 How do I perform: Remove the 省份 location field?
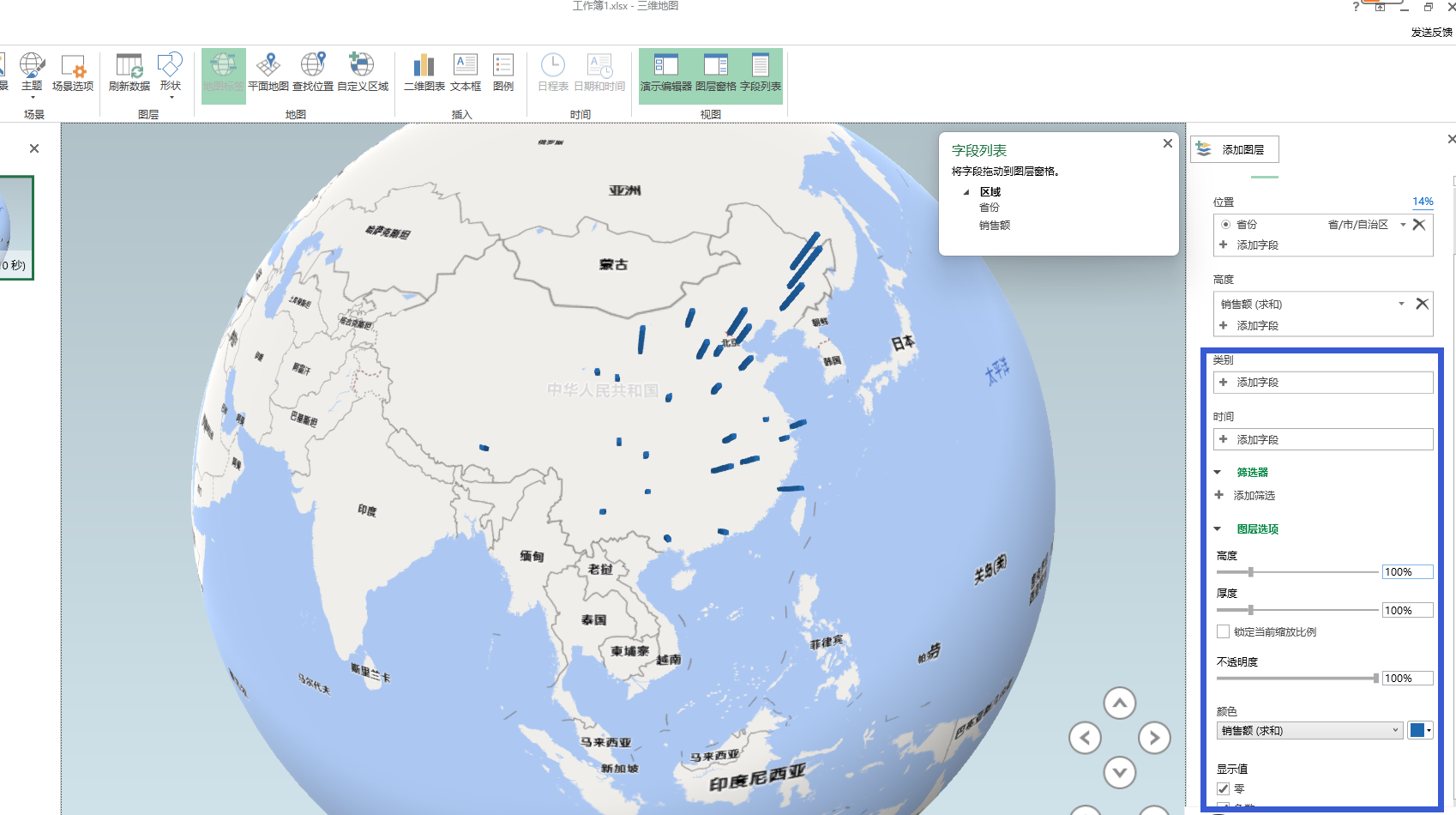[1419, 225]
